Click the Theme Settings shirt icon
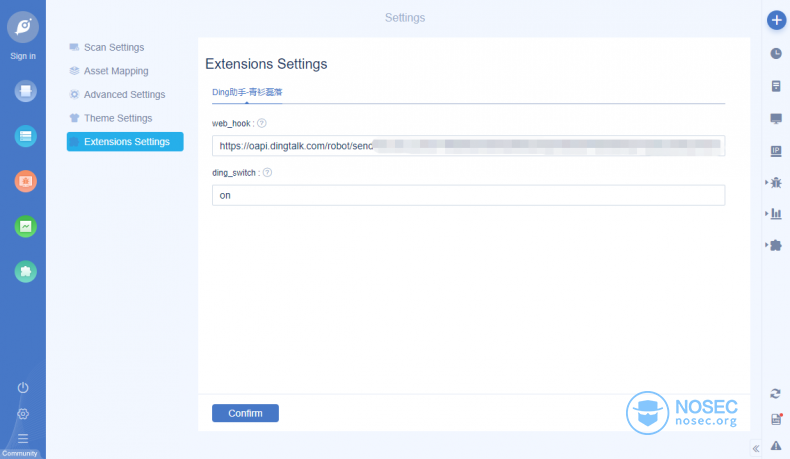 [74, 118]
